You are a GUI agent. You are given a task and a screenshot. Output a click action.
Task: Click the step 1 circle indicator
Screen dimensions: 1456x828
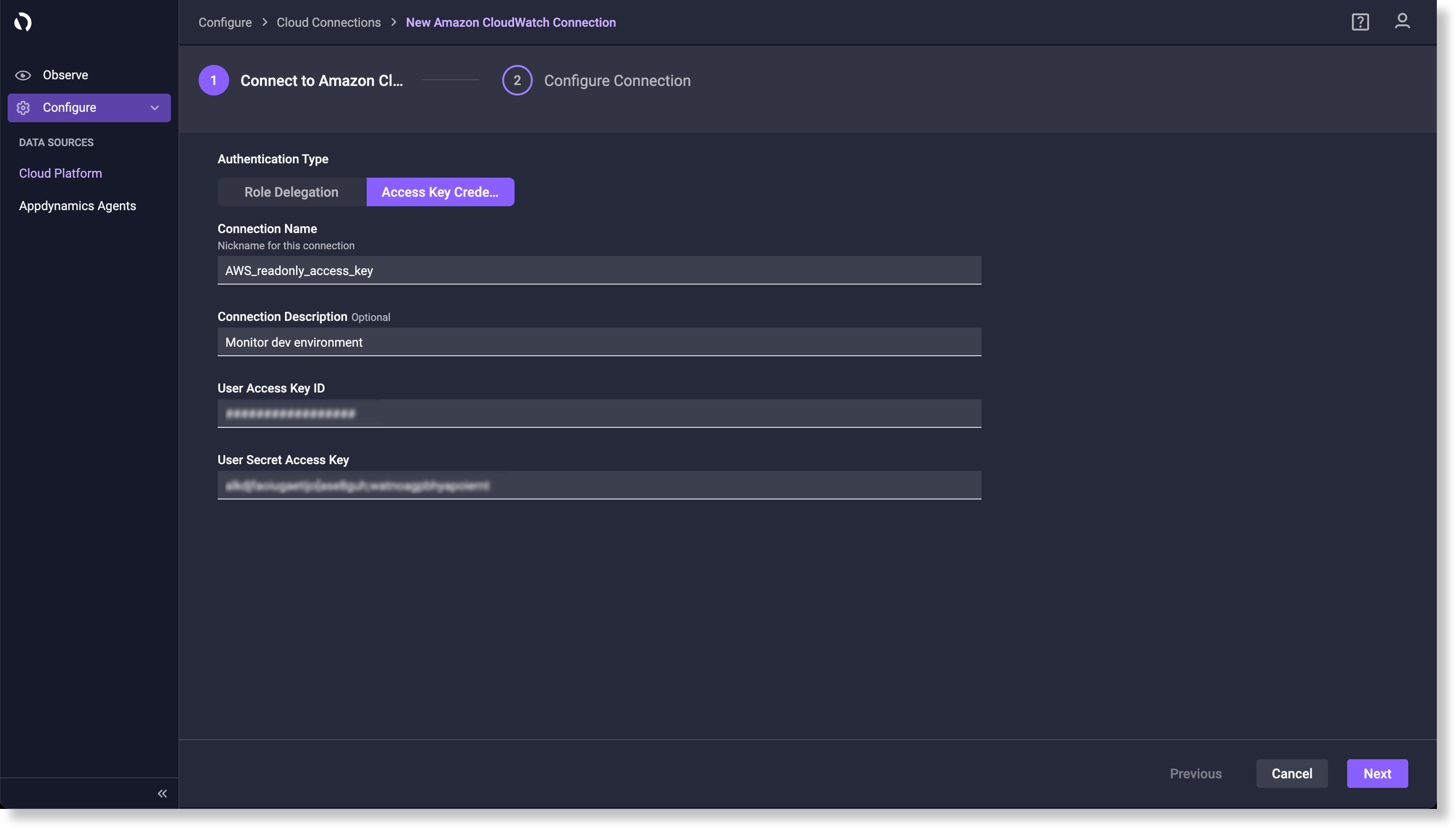[x=213, y=80]
